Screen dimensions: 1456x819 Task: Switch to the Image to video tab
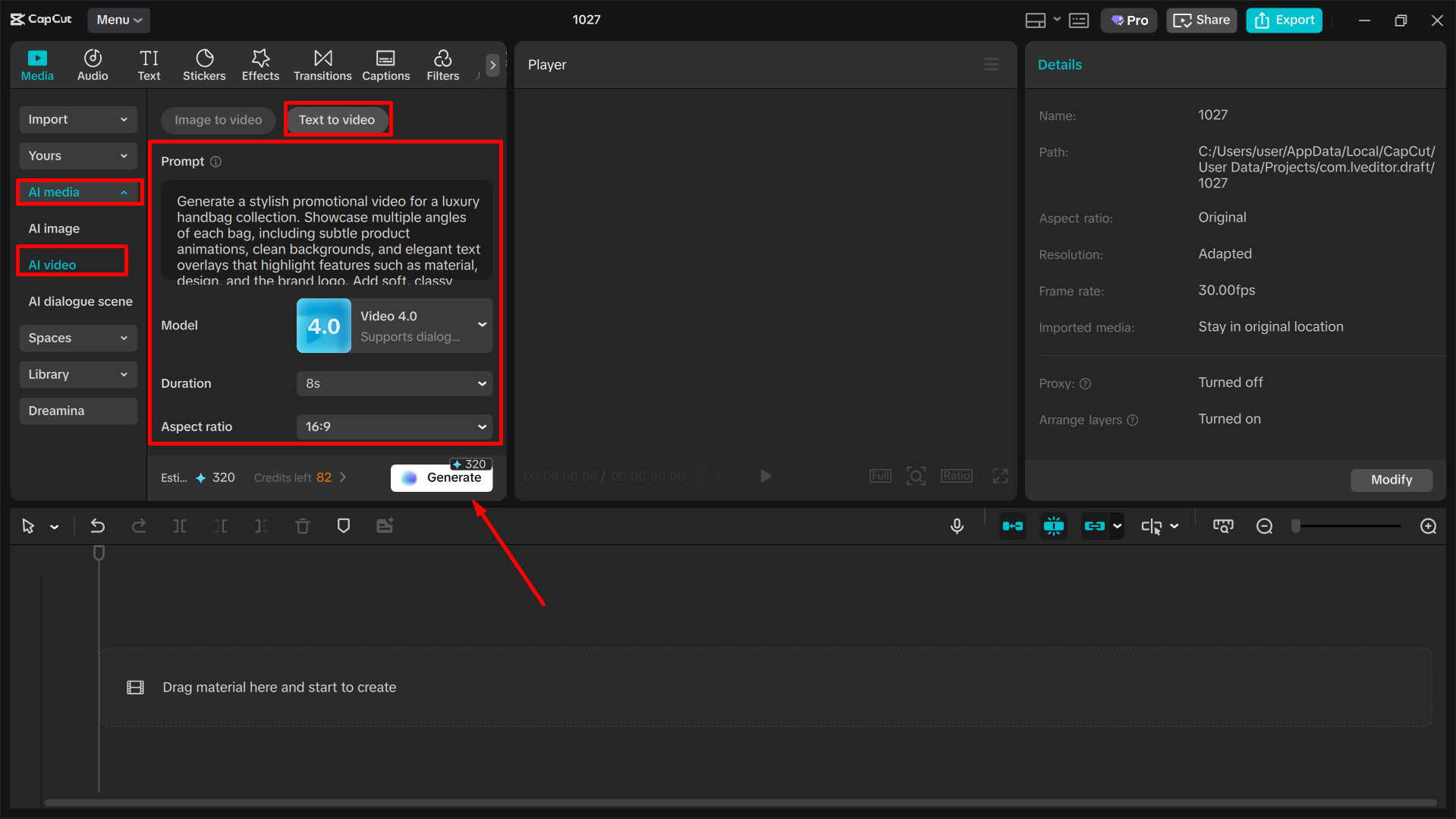(x=218, y=120)
